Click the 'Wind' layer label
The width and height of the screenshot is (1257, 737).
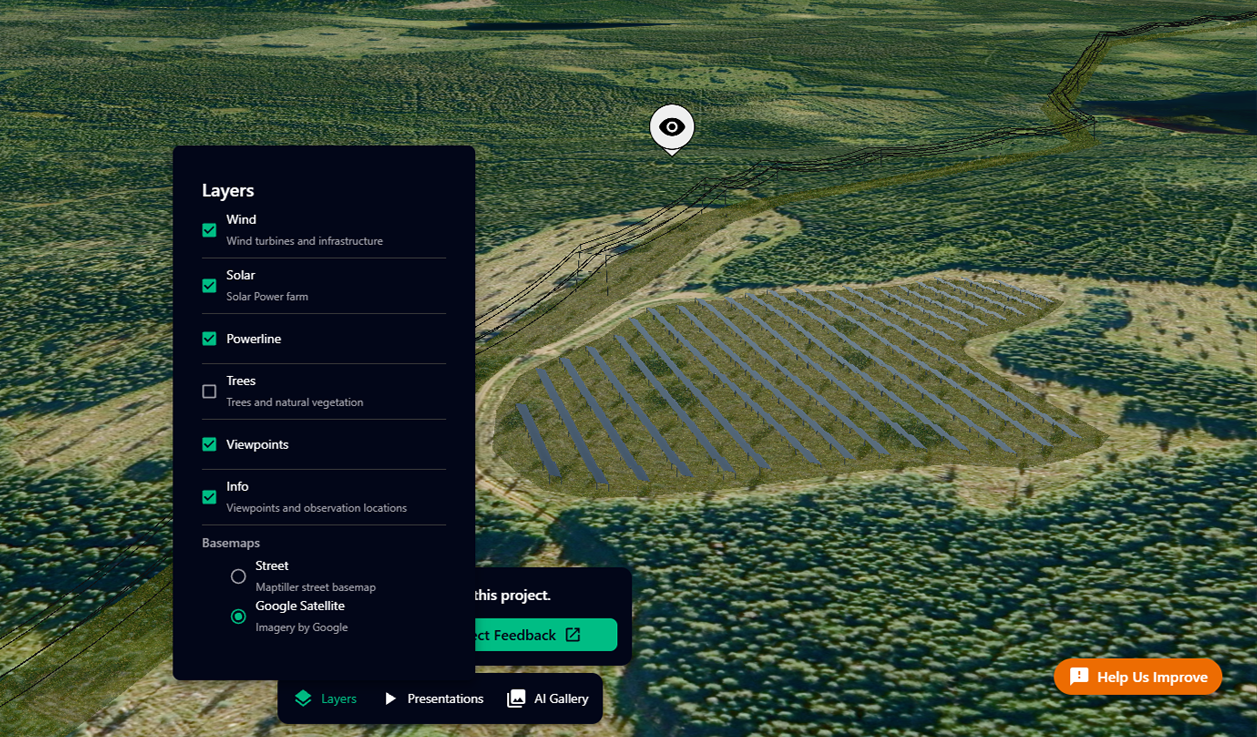tap(241, 220)
